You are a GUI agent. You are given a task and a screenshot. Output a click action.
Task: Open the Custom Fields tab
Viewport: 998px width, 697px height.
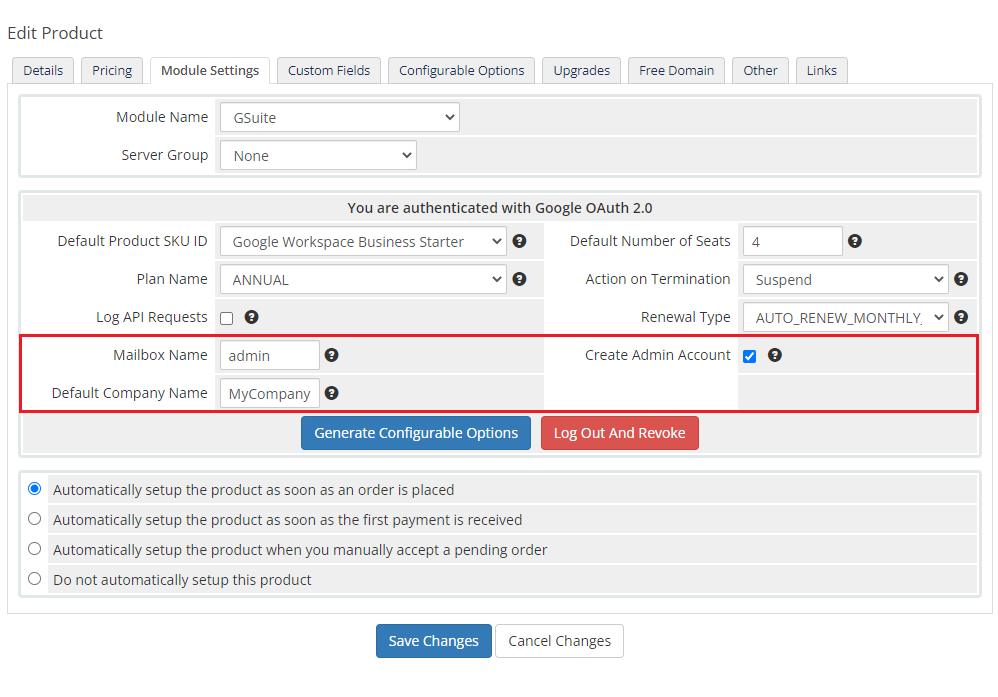pyautogui.click(x=329, y=71)
